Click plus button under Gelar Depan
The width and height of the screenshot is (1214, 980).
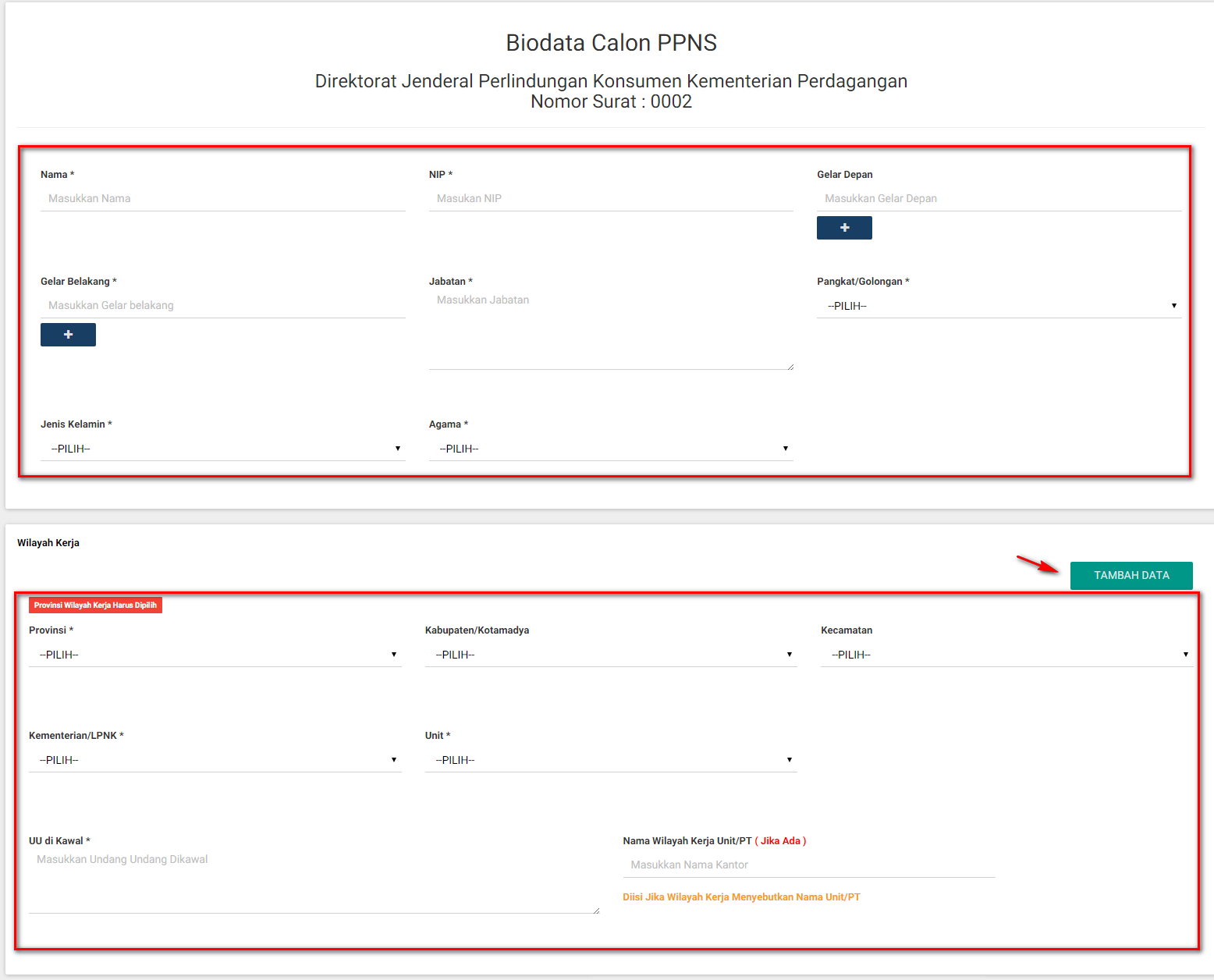(844, 228)
